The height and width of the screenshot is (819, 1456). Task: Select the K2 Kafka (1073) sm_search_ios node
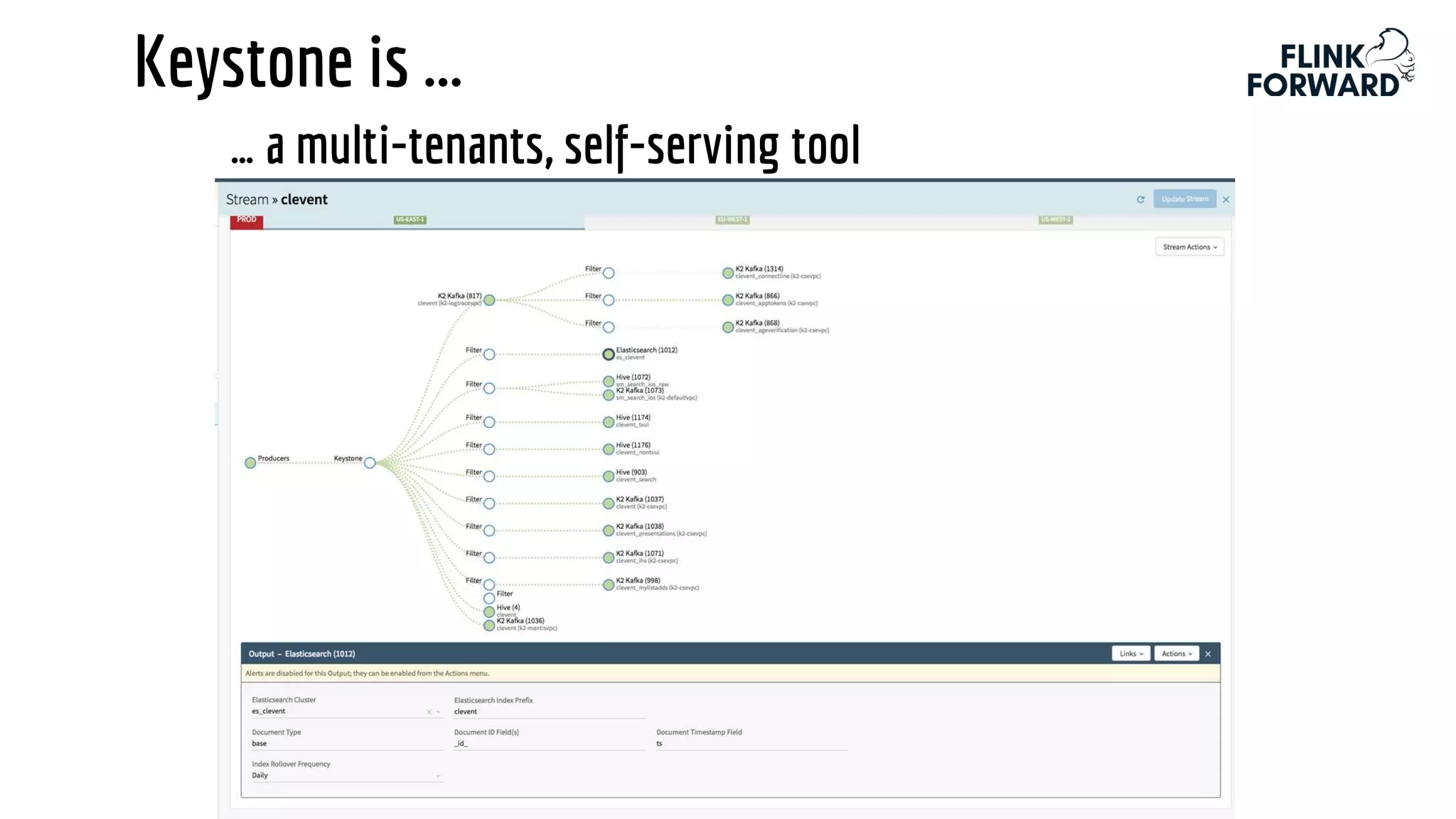click(609, 395)
